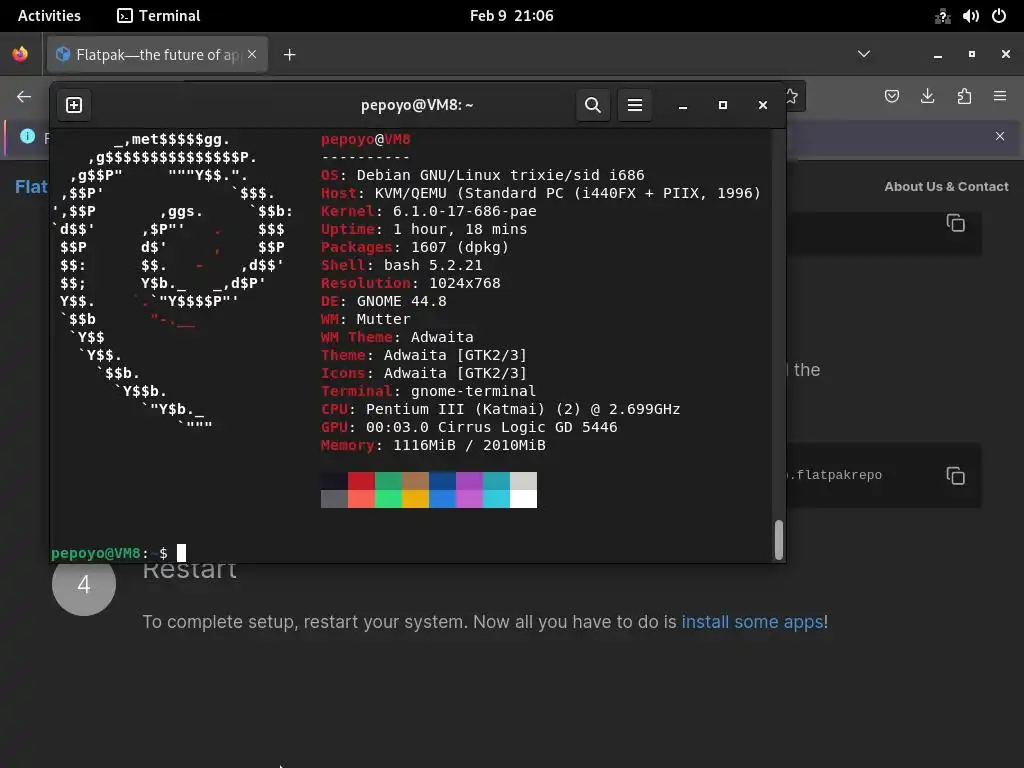Open power menu icon in top bar
1024x768 pixels.
point(999,16)
